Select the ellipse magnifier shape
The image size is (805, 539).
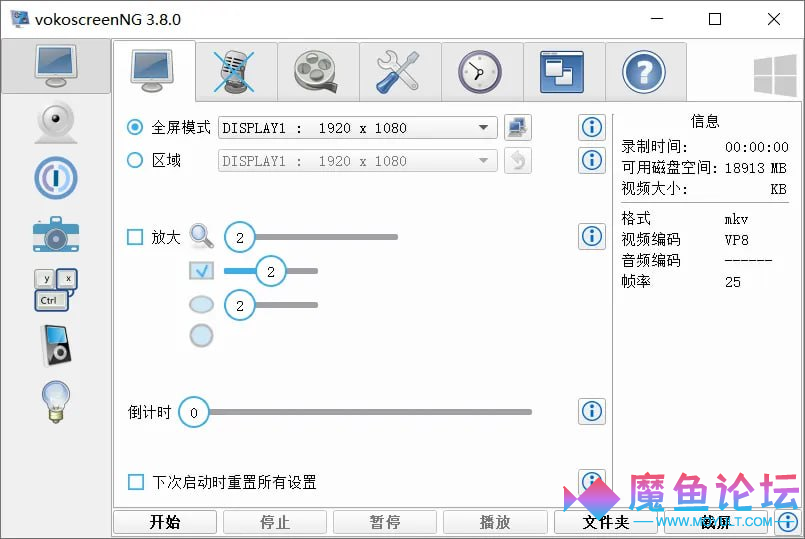201,304
